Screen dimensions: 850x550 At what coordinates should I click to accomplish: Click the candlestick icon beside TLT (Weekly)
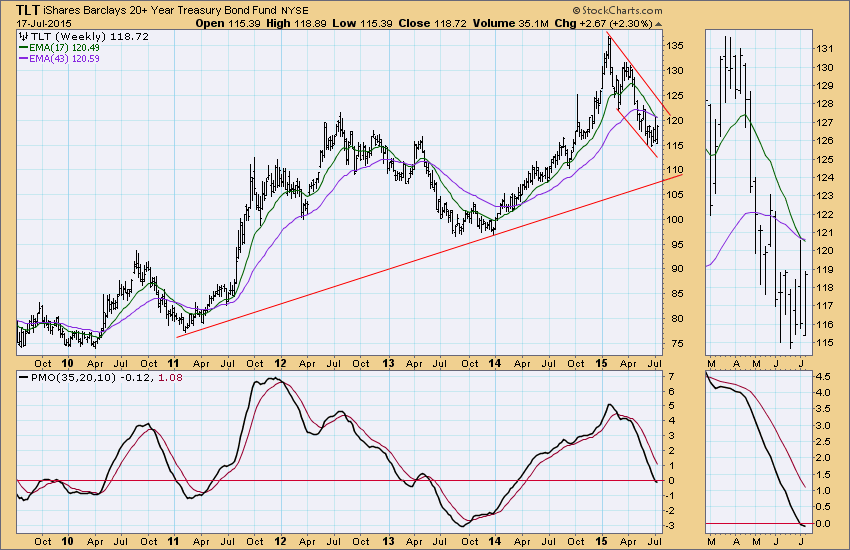click(23, 36)
